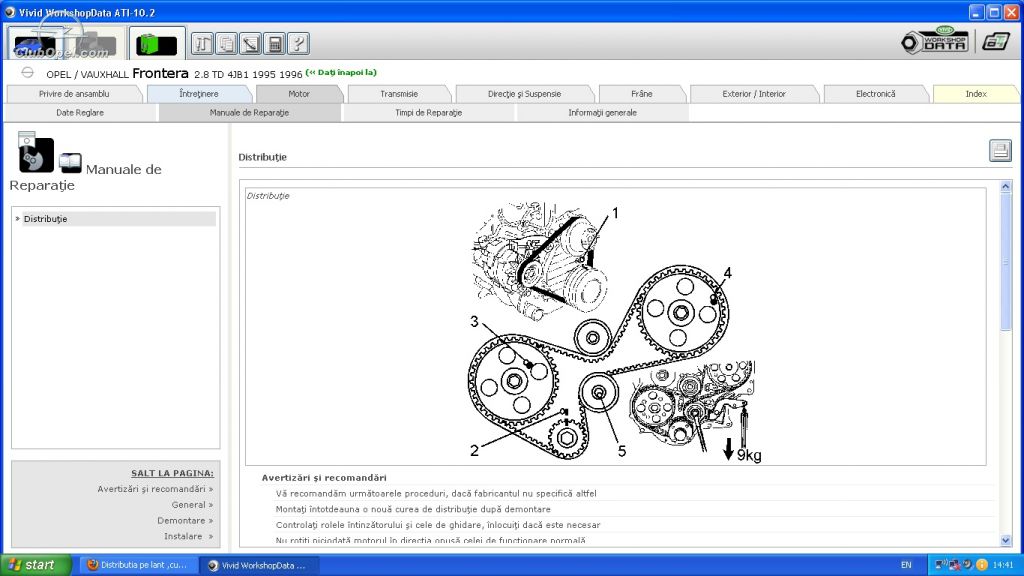
Task: Click the line 'Controlați rolele întinzătorului'
Action: 438,525
